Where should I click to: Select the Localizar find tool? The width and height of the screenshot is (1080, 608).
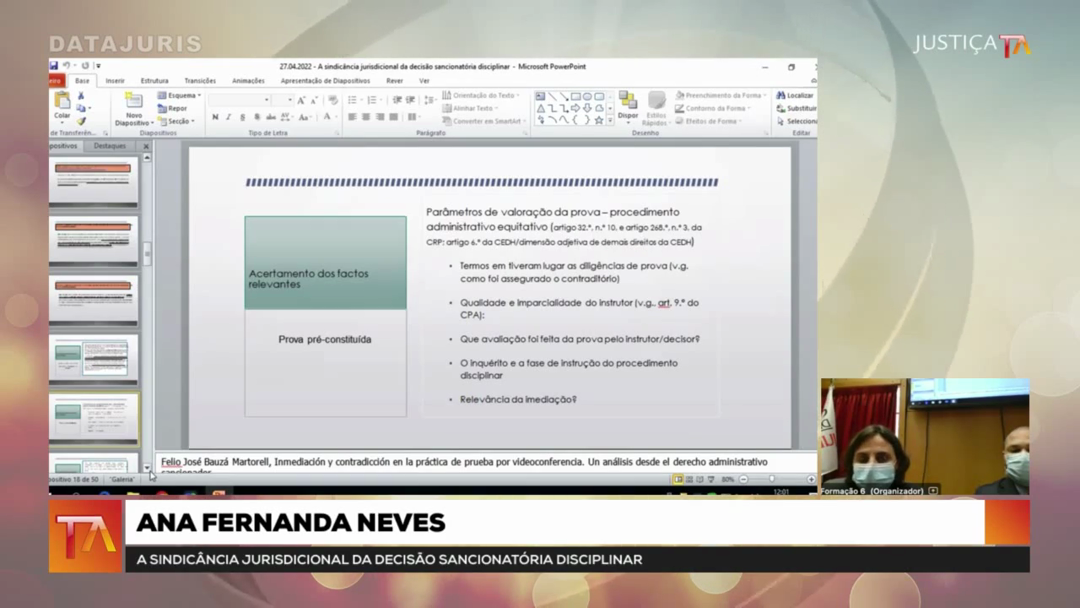[x=795, y=95]
